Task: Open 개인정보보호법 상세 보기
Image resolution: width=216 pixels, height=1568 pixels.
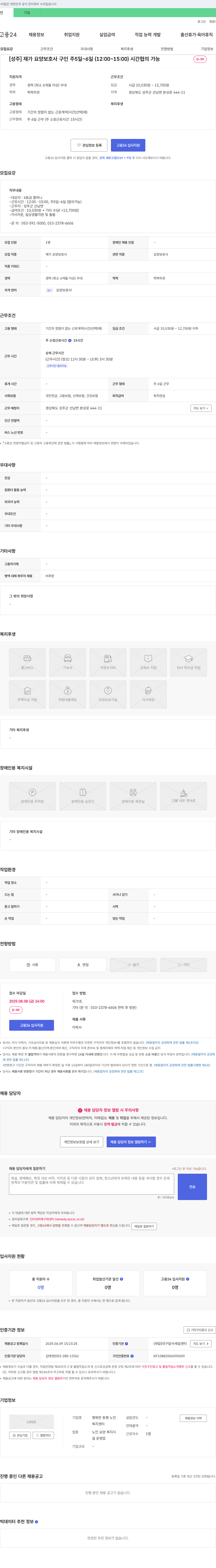Action: click(x=81, y=1142)
